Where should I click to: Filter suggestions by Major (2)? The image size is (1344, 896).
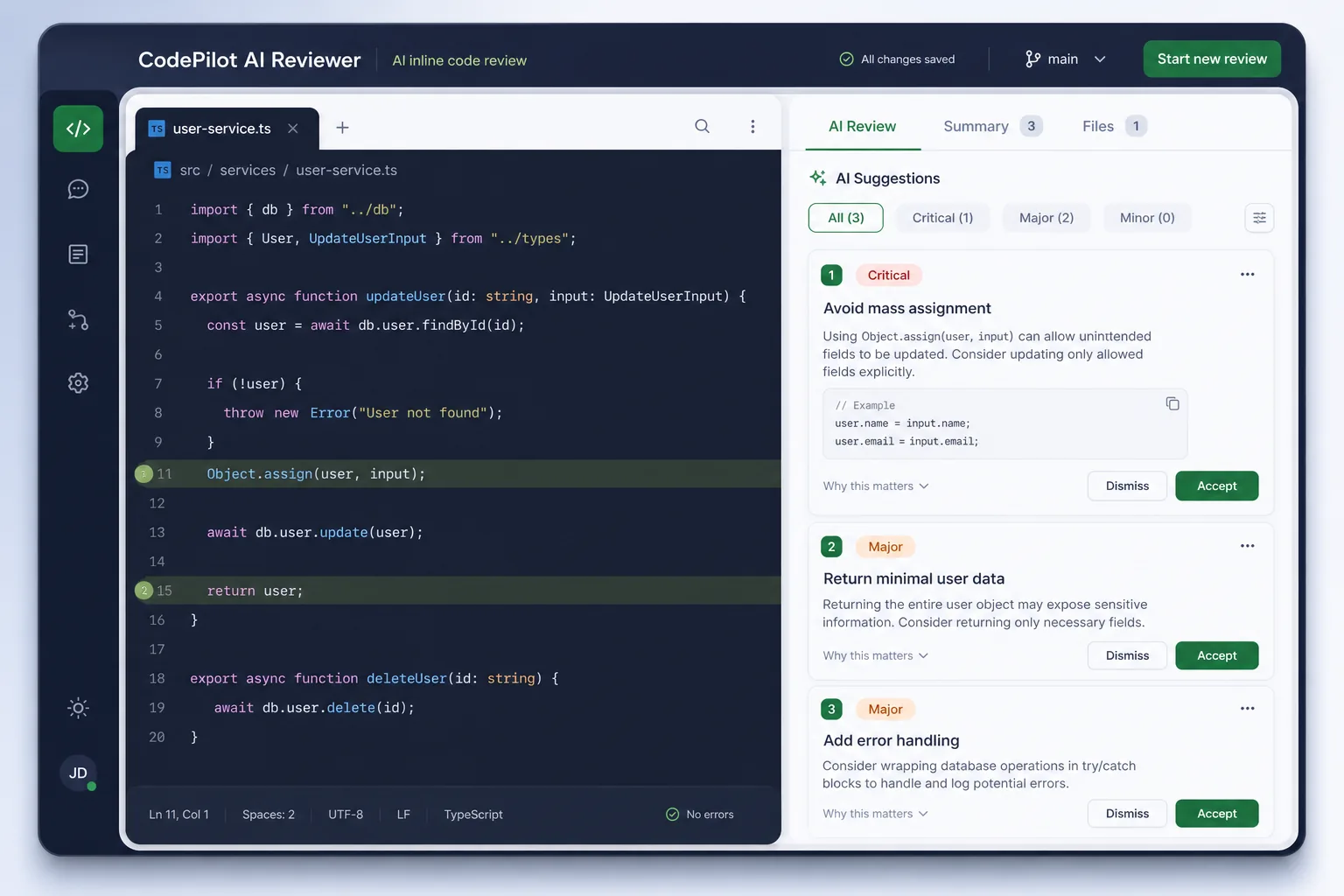(1046, 218)
